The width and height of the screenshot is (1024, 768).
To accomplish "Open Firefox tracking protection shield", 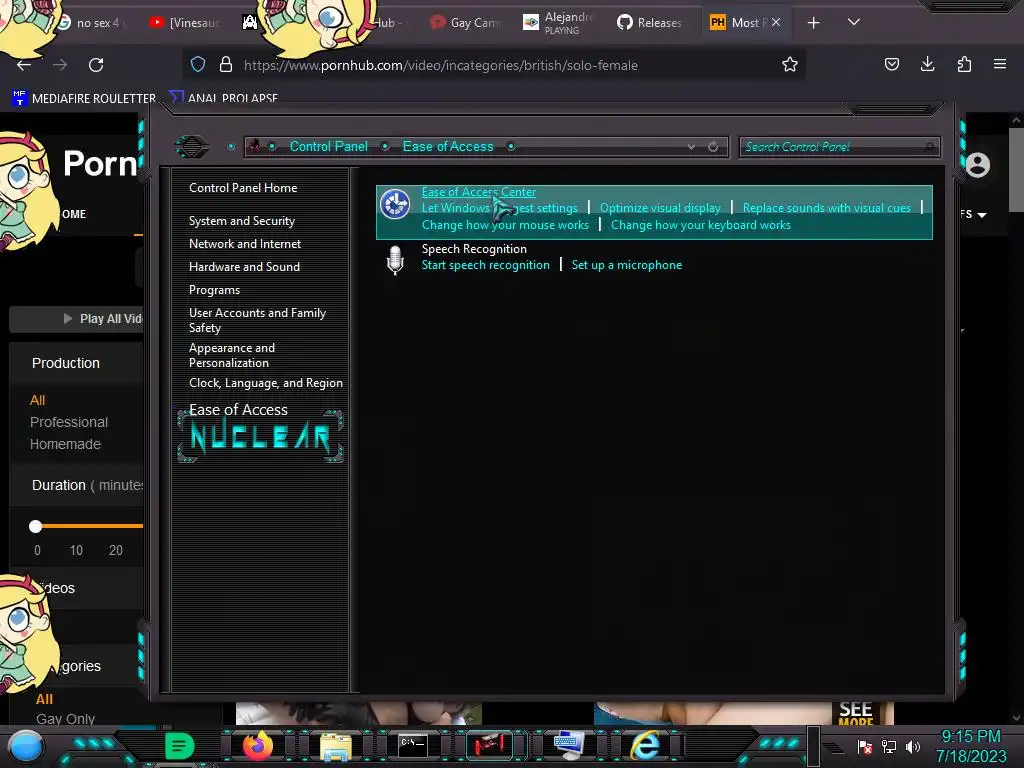I will click(x=198, y=64).
